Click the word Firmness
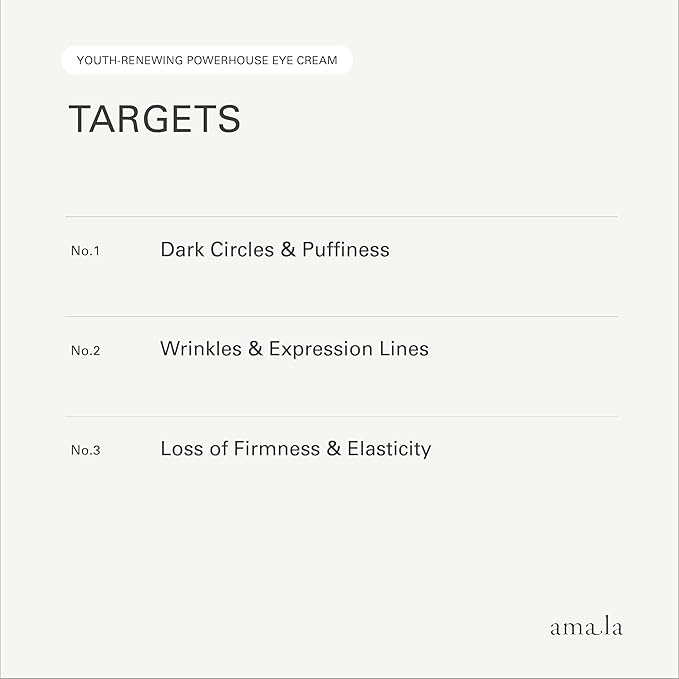The height and width of the screenshot is (679, 679). 277,449
